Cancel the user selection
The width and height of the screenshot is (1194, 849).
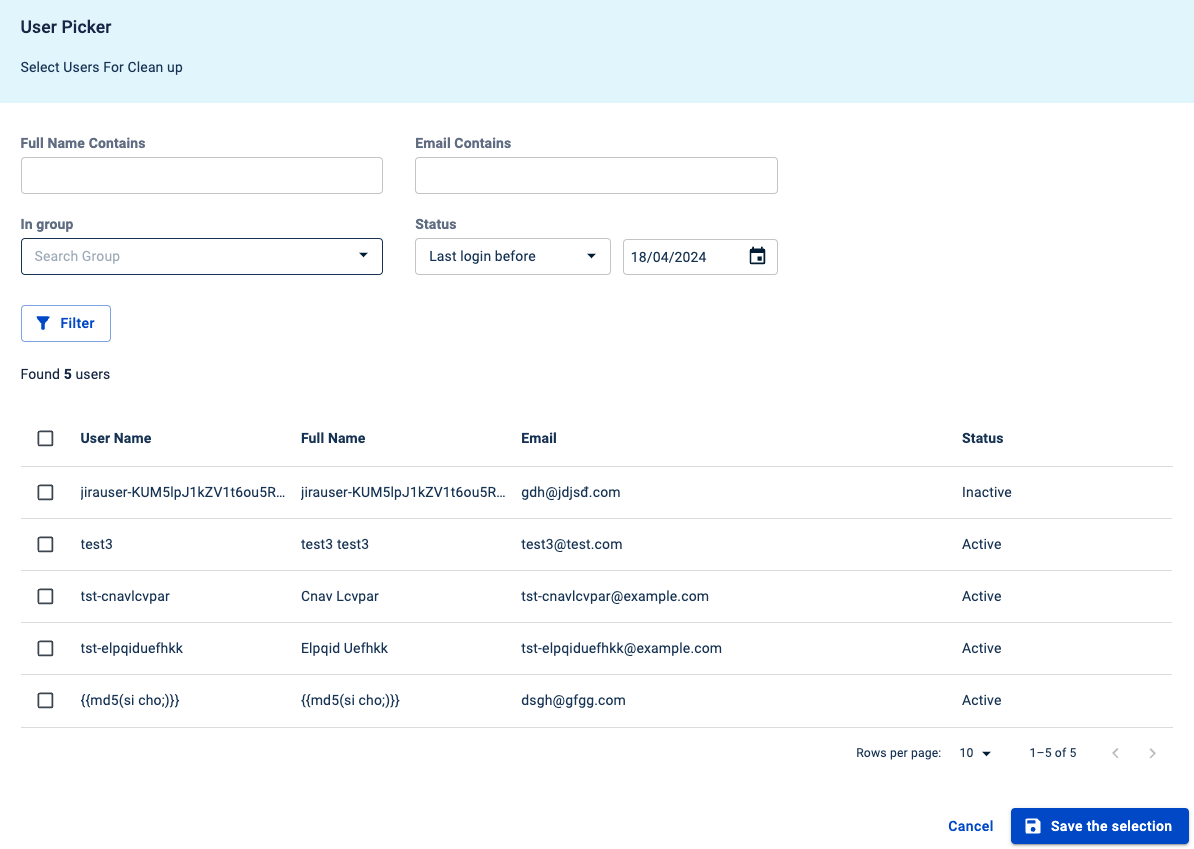[x=970, y=826]
